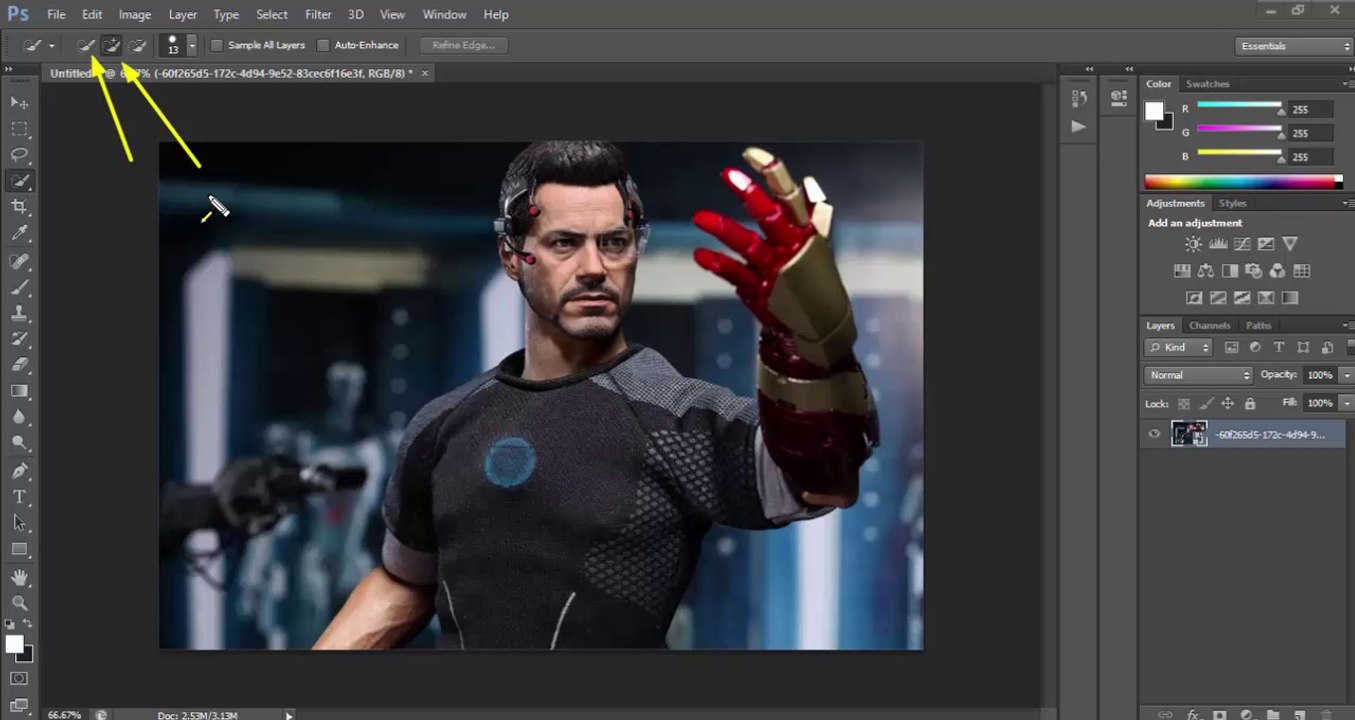Select the Eyedropper tool

pyautogui.click(x=19, y=233)
